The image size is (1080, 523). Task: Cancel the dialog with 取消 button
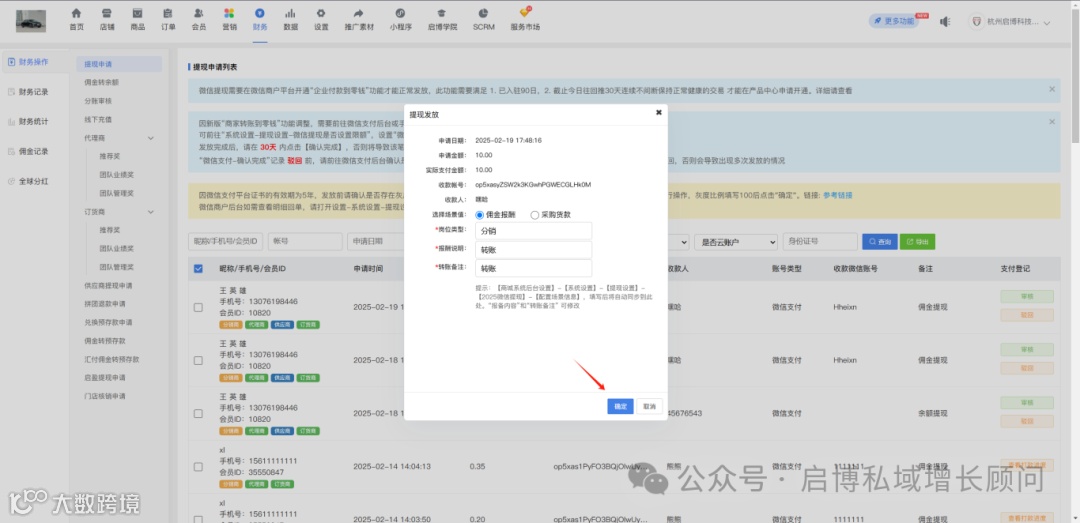click(650, 406)
